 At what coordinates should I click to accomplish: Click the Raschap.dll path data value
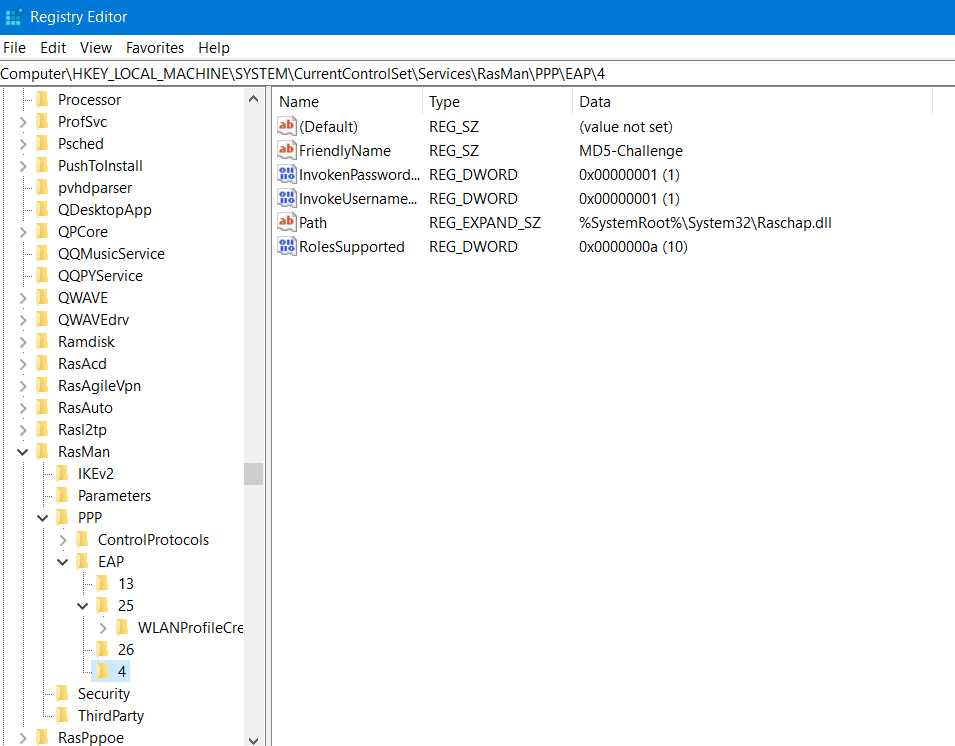705,223
